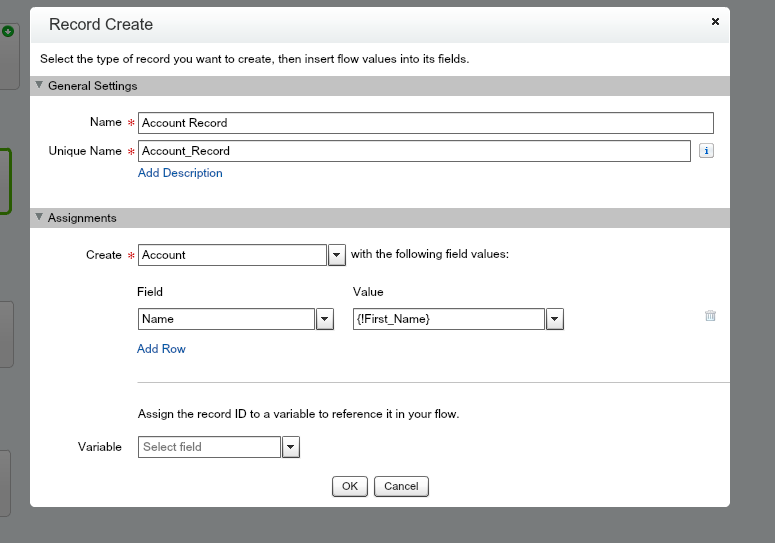
Task: Focus the Unique Name input field
Action: click(x=414, y=151)
